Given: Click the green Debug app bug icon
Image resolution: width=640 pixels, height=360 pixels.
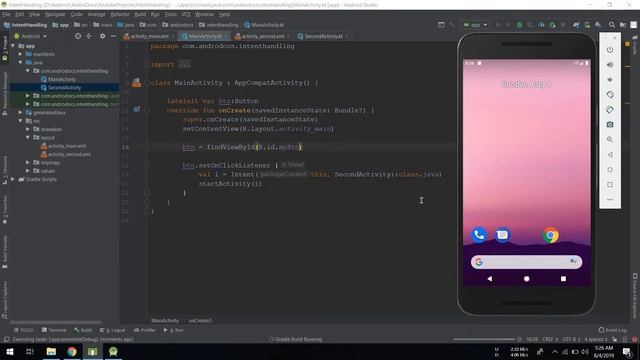Looking at the screenshot, I should [519, 25].
